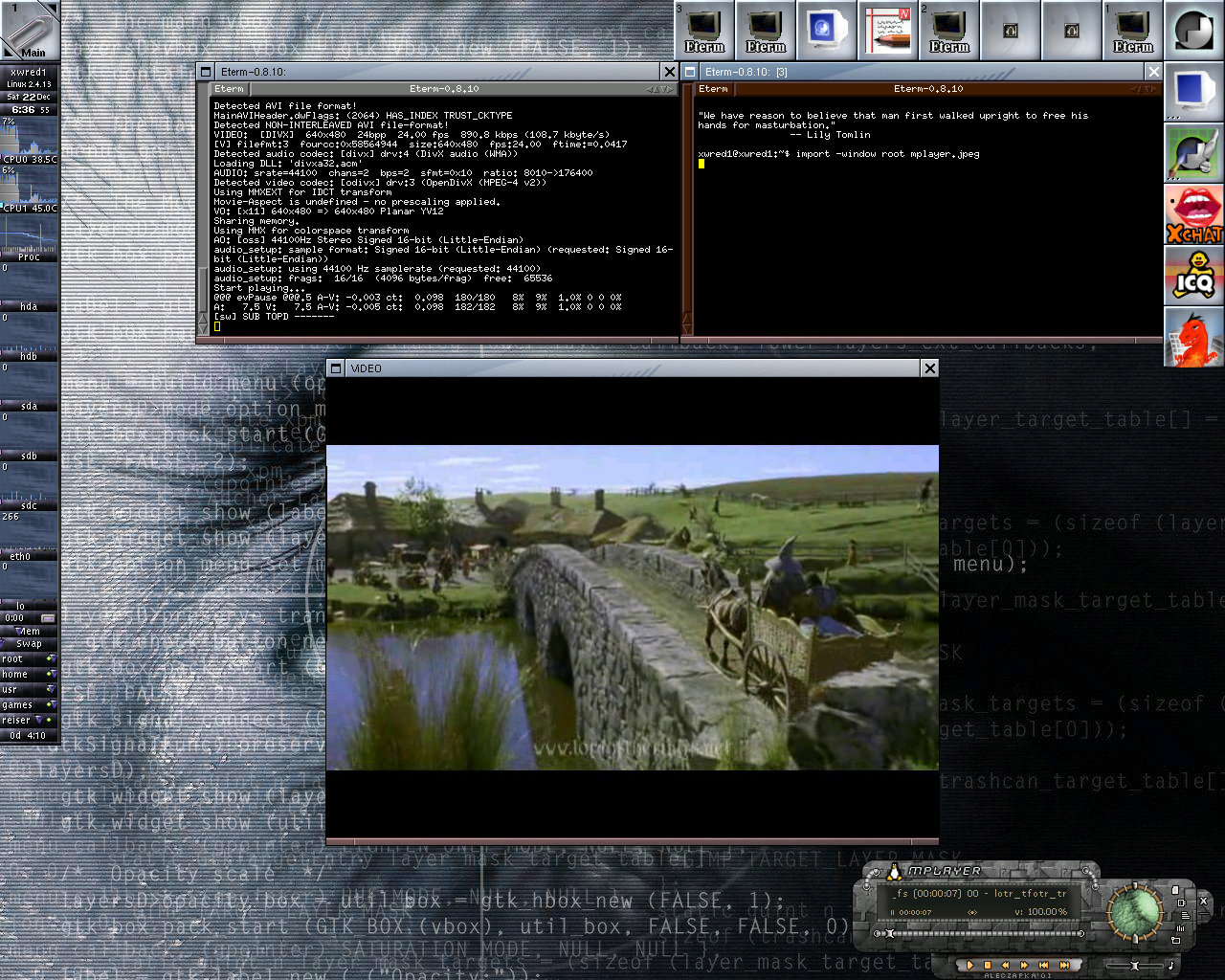Click the MPlayer play button

tap(969, 965)
